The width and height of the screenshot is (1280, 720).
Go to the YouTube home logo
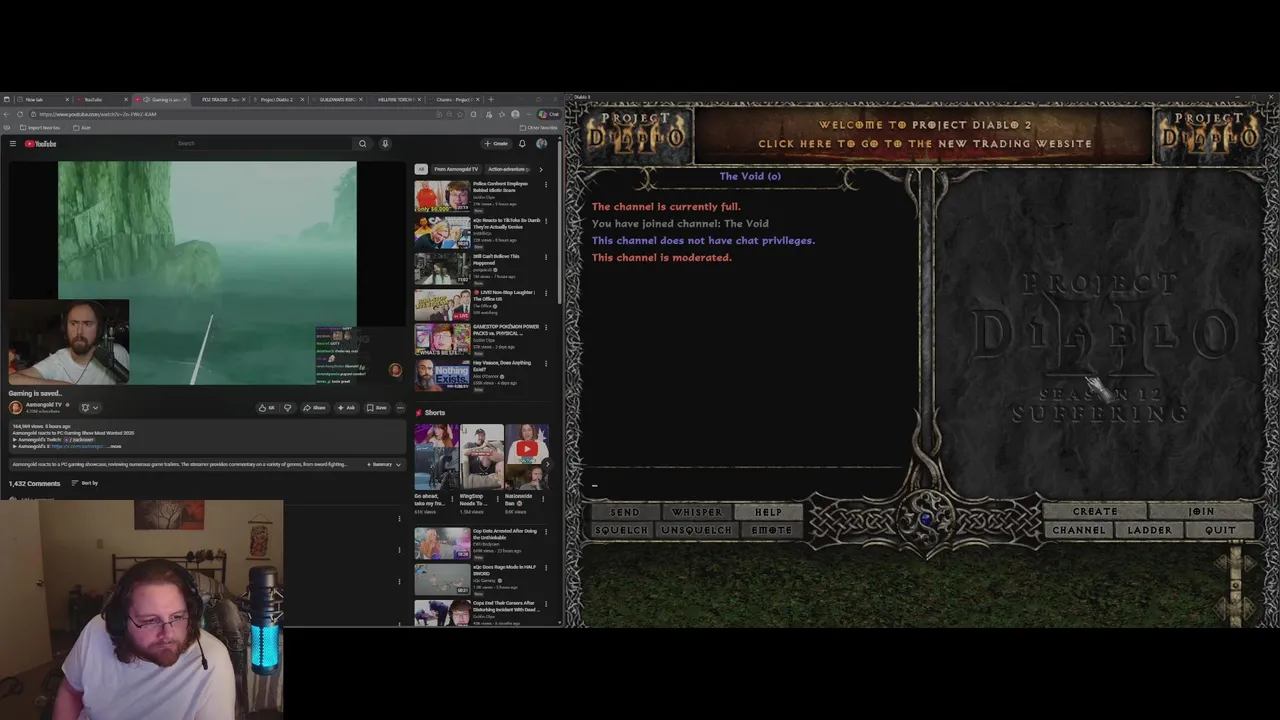pos(40,144)
